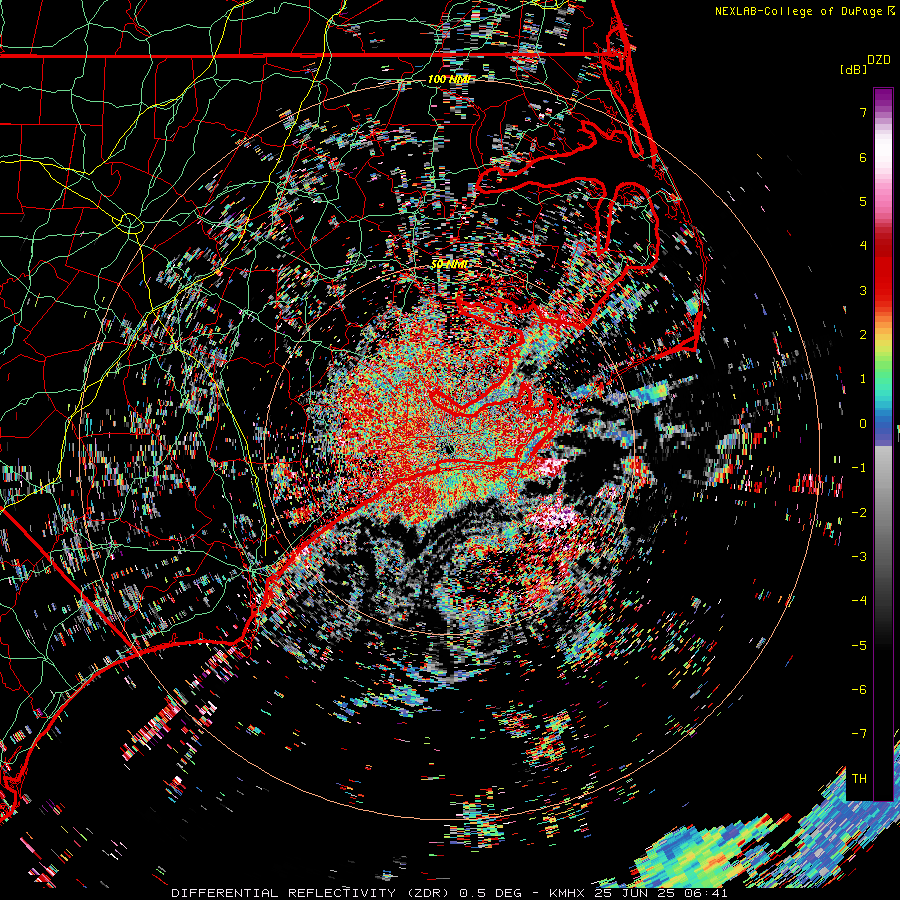Image resolution: width=900 pixels, height=900 pixels.
Task: Click the DZD legend title
Action: (x=879, y=60)
